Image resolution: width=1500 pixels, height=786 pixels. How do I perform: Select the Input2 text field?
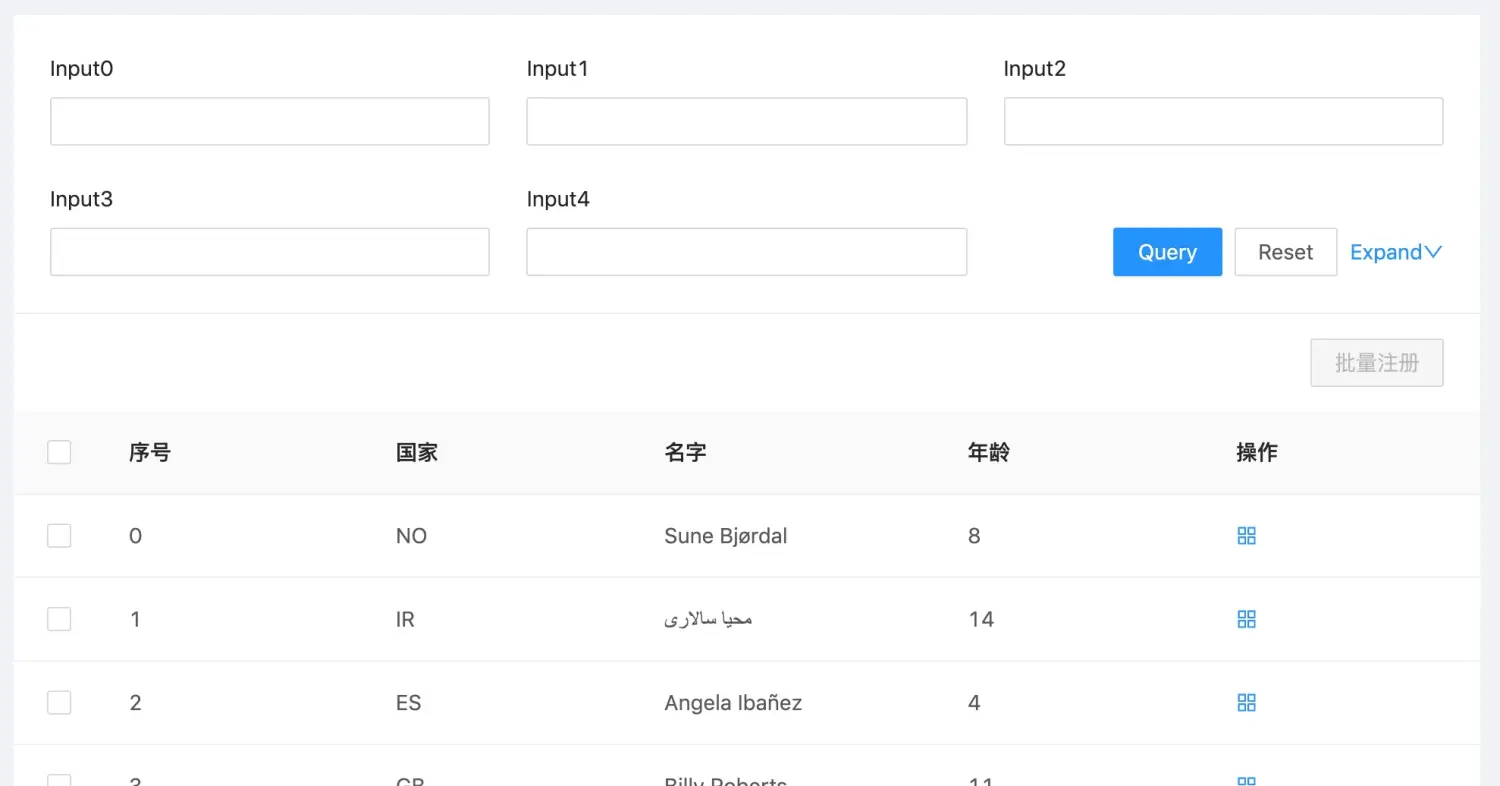coord(1223,121)
